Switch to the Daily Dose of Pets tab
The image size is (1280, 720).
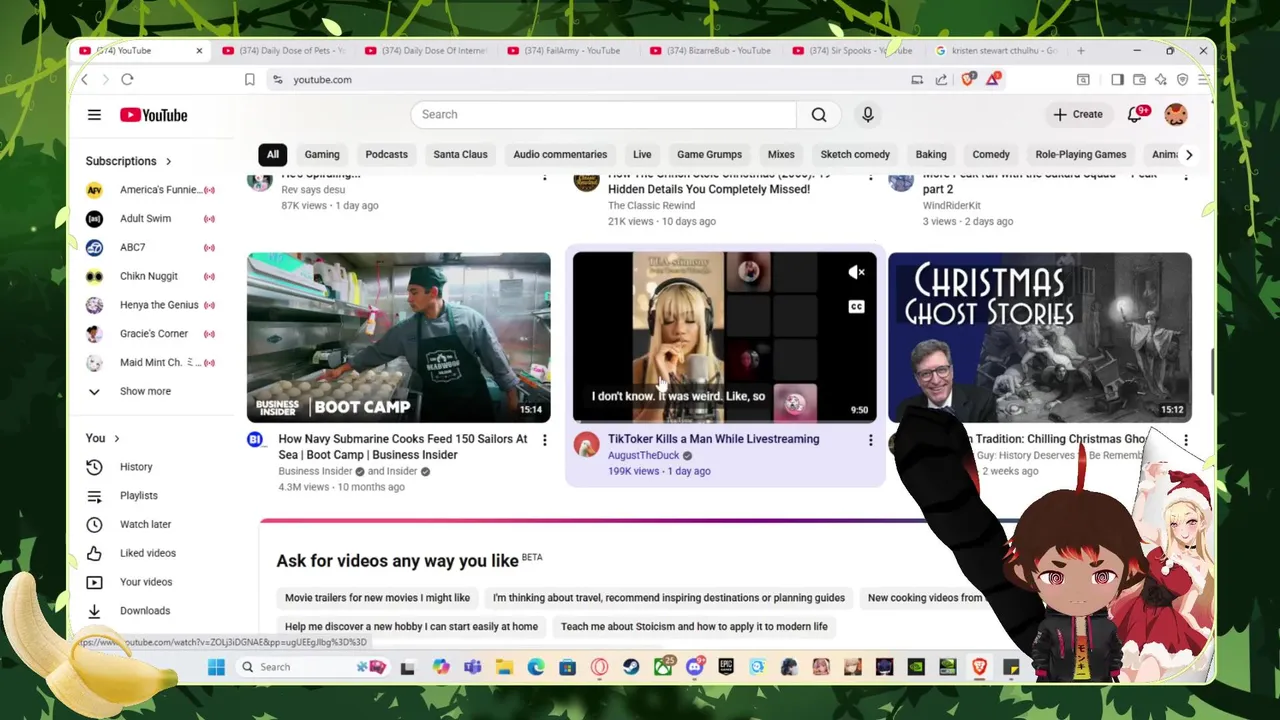285,51
